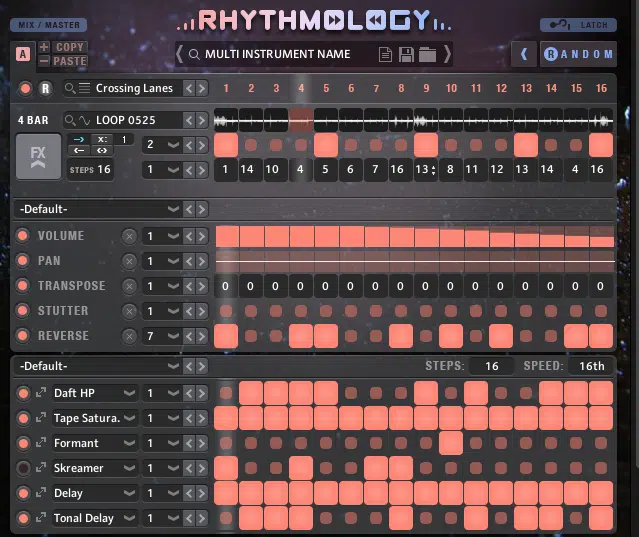Open VOLUME lane value dropdown
Screen dimensions: 639x537
point(161,236)
